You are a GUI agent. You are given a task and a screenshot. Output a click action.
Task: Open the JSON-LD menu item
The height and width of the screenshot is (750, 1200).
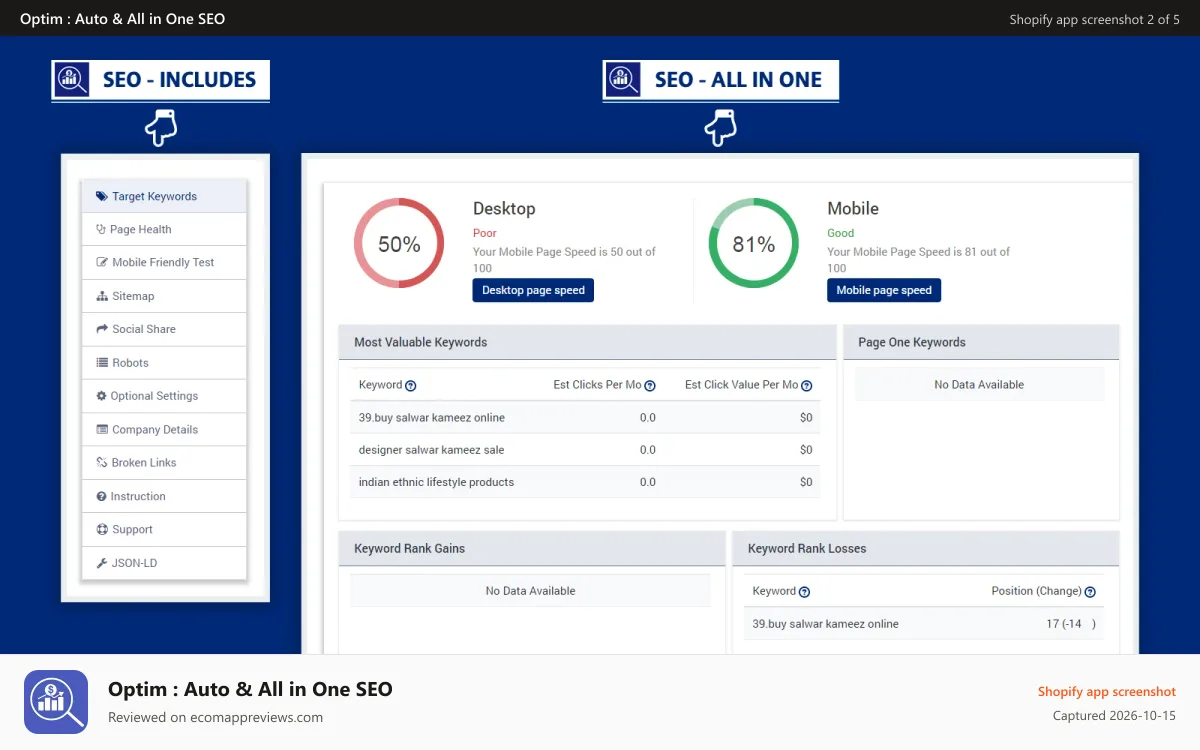tap(164, 563)
